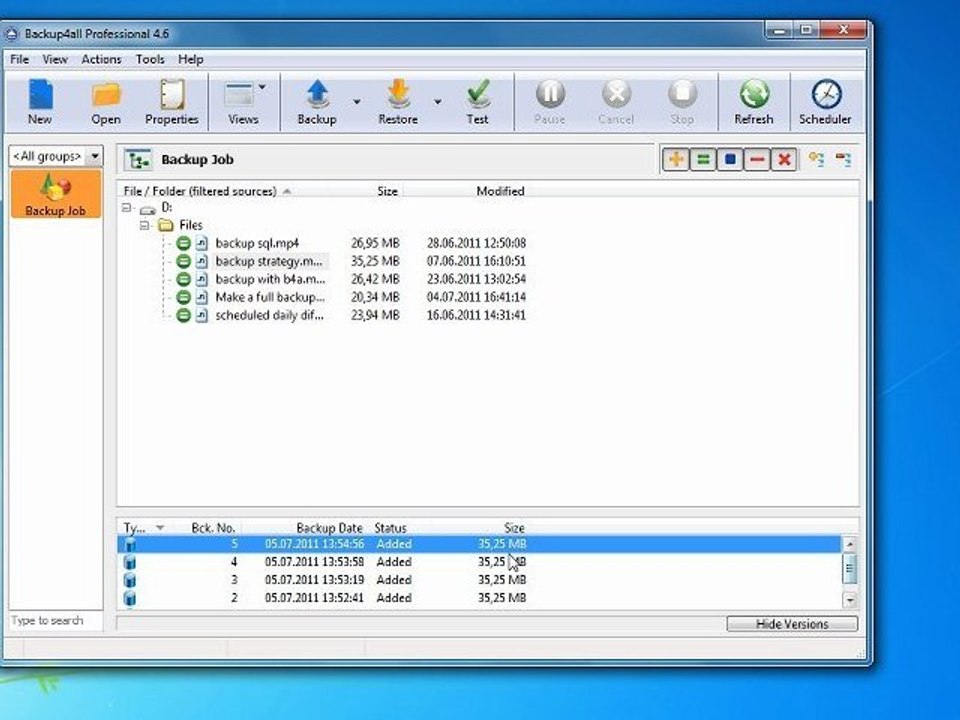Screen dimensions: 960x720
Task: Click backup number 4 version icon
Action: point(130,562)
